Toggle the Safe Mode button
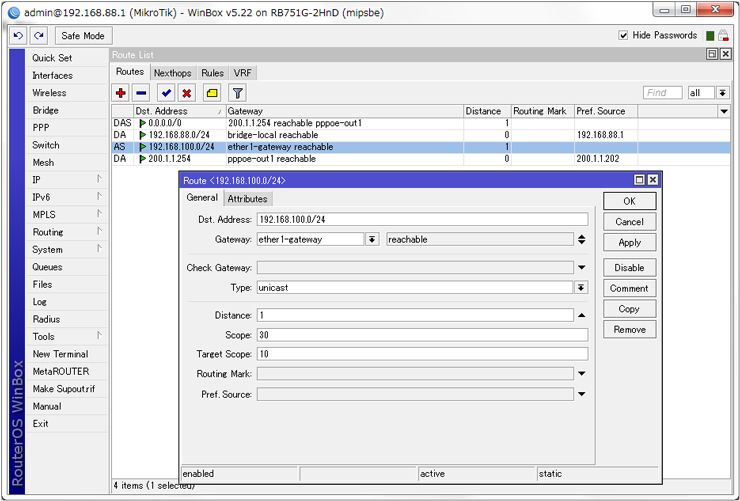The image size is (740, 501). point(83,36)
